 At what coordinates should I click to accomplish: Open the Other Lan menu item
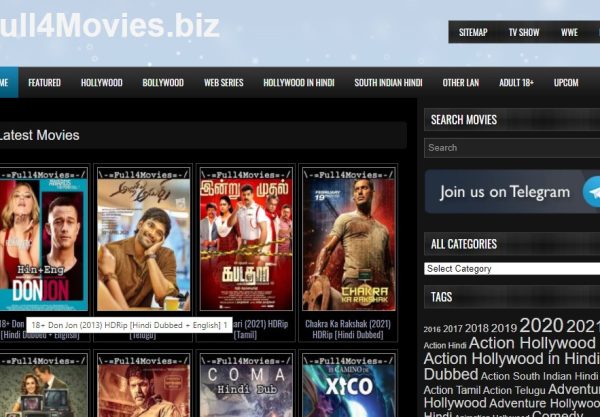pyautogui.click(x=461, y=83)
